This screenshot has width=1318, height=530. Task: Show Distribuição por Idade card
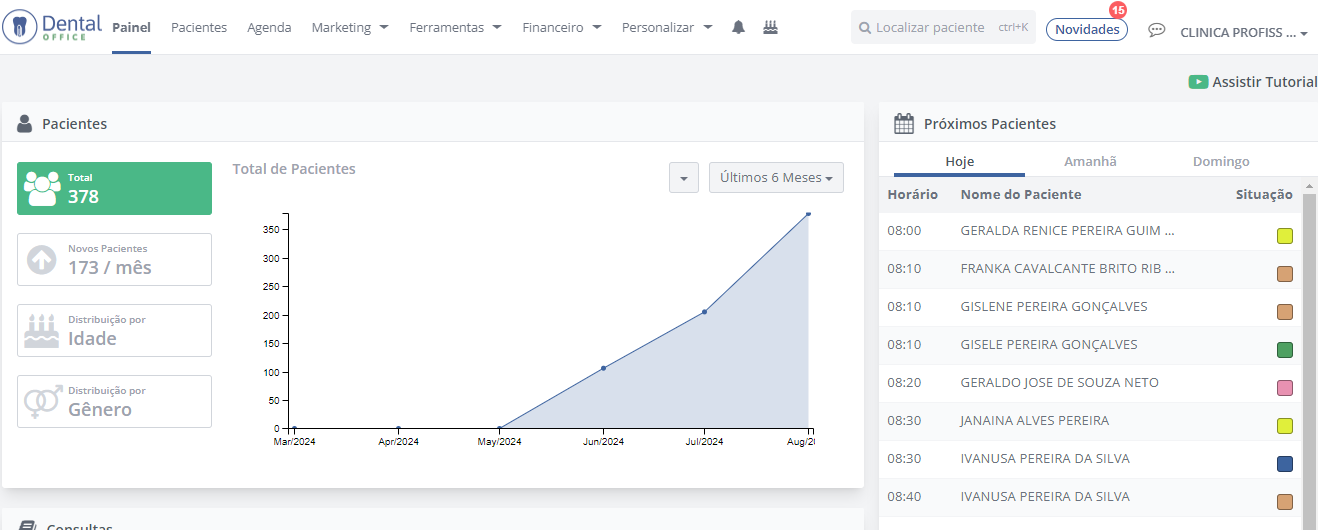point(114,331)
